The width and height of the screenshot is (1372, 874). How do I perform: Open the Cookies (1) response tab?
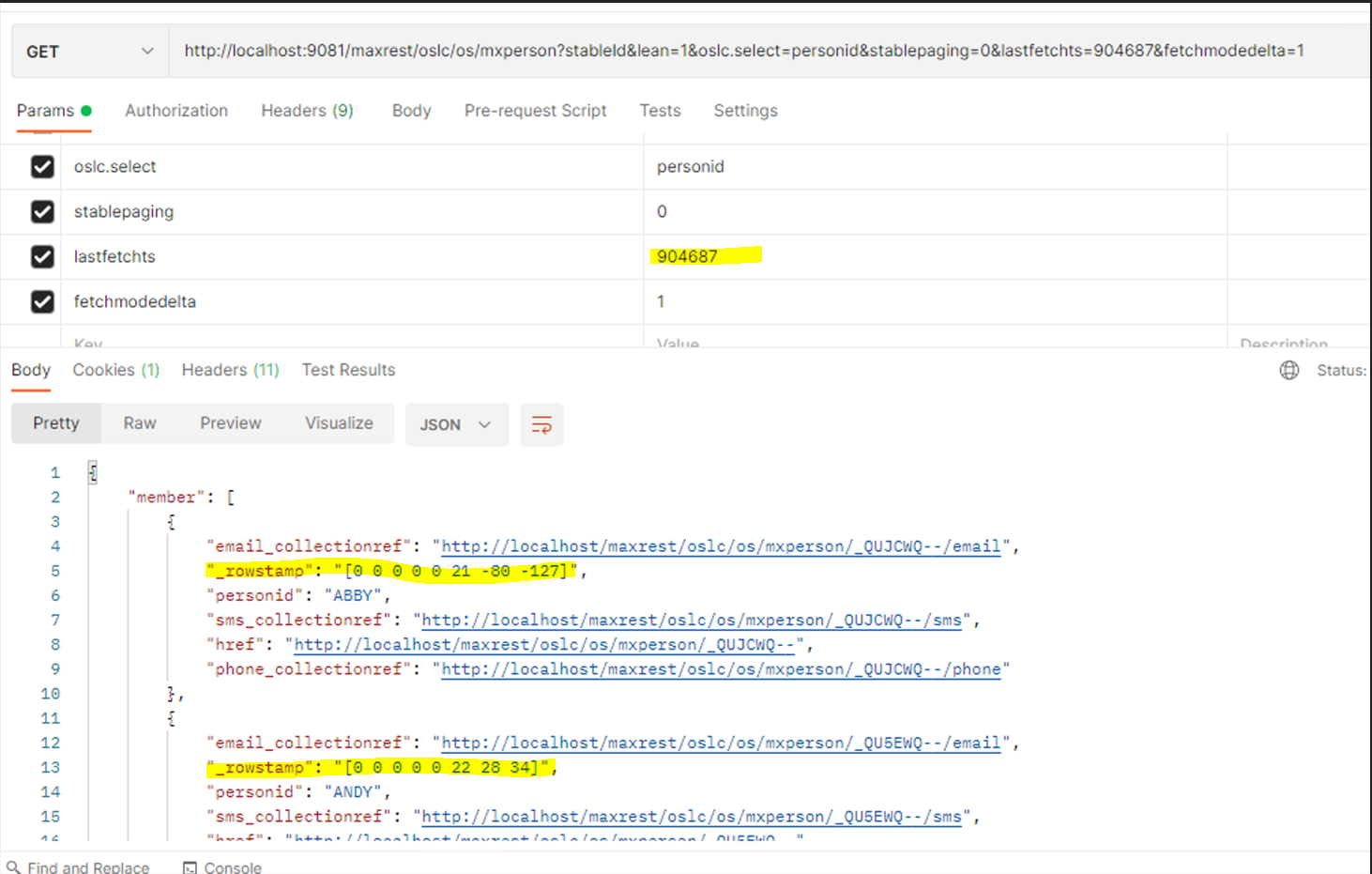click(115, 370)
